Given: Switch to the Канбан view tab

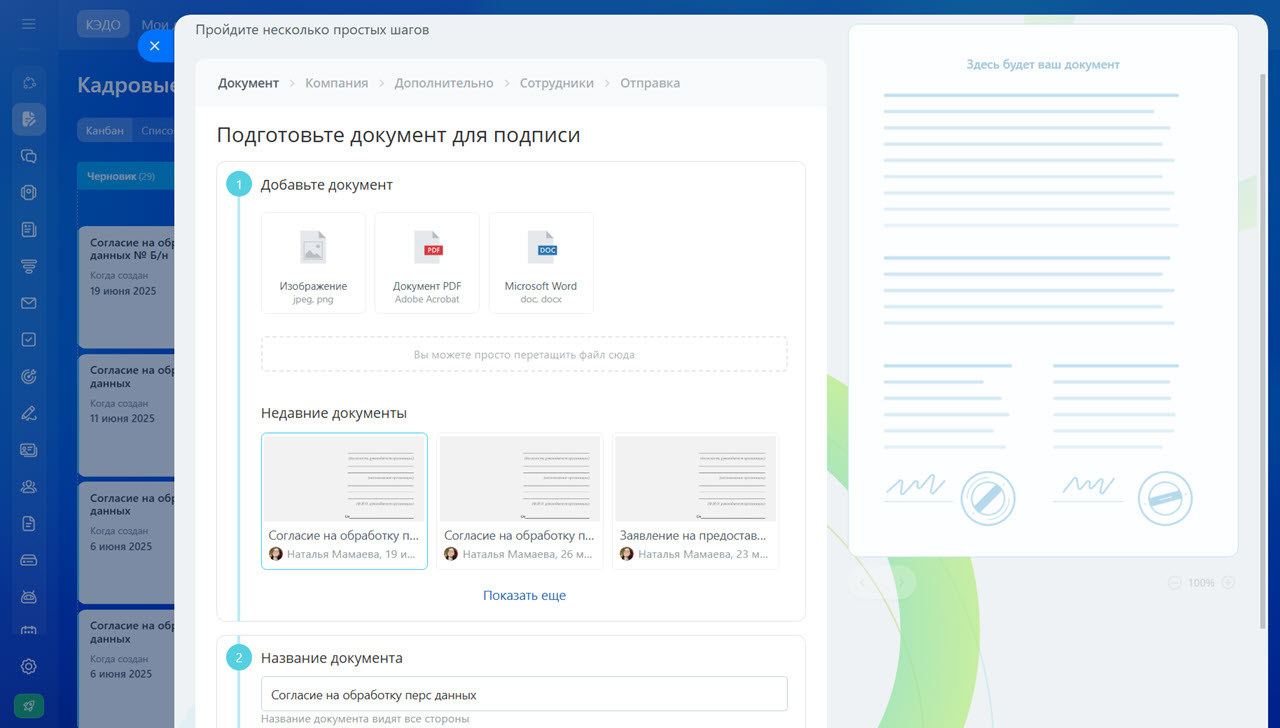Looking at the screenshot, I should click(105, 130).
